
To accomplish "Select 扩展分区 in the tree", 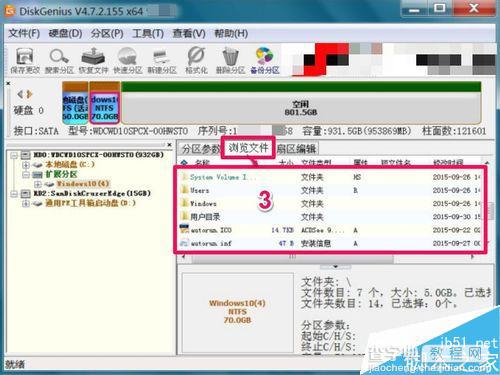I will [x=61, y=174].
